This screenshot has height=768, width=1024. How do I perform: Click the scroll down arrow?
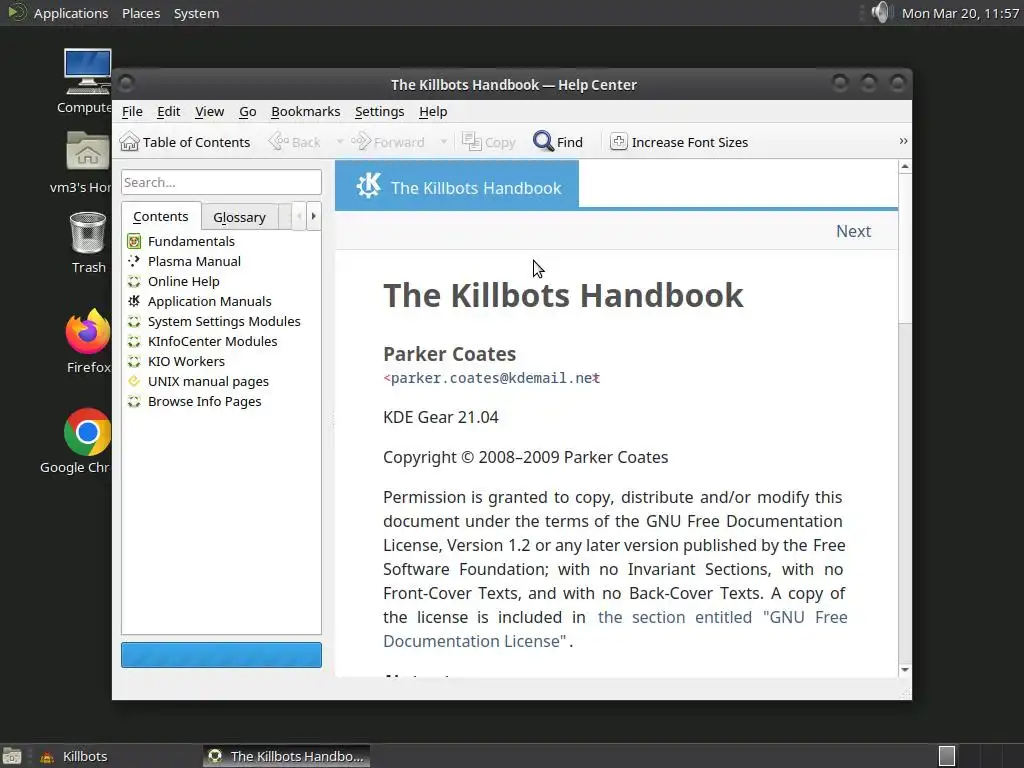[x=904, y=669]
